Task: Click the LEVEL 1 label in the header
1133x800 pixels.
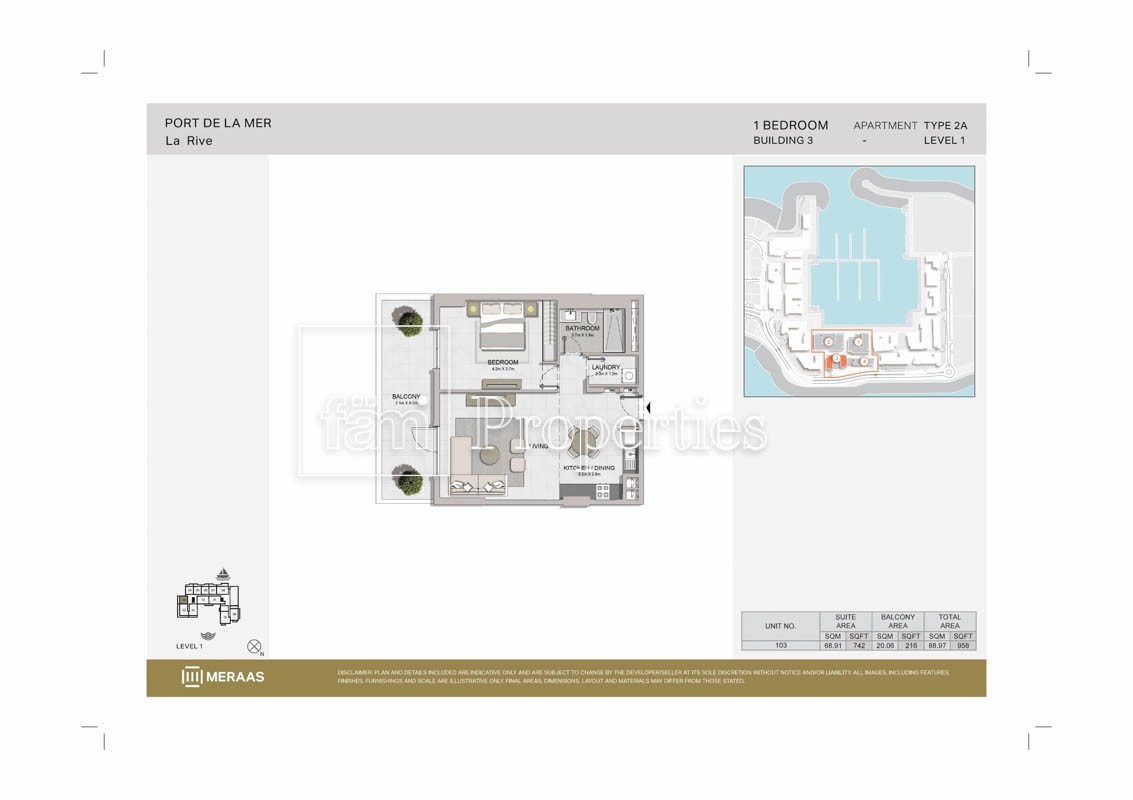Action: click(944, 141)
